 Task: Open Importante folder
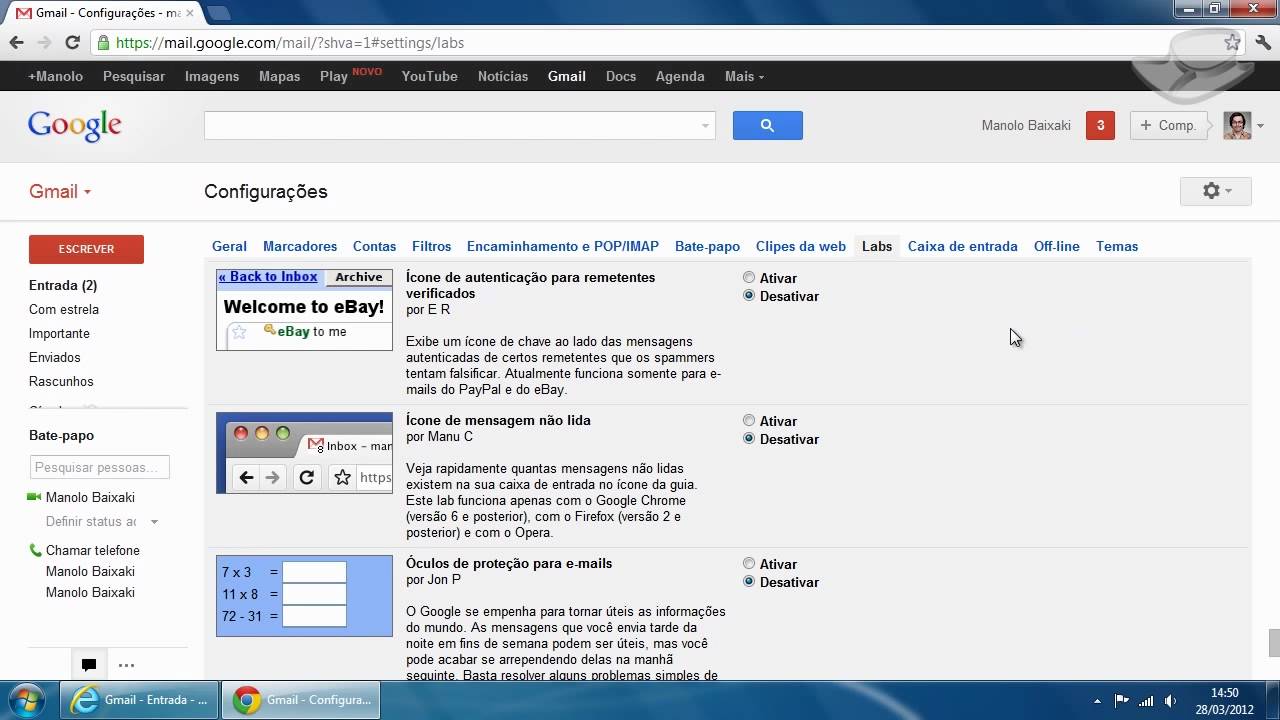click(59, 333)
